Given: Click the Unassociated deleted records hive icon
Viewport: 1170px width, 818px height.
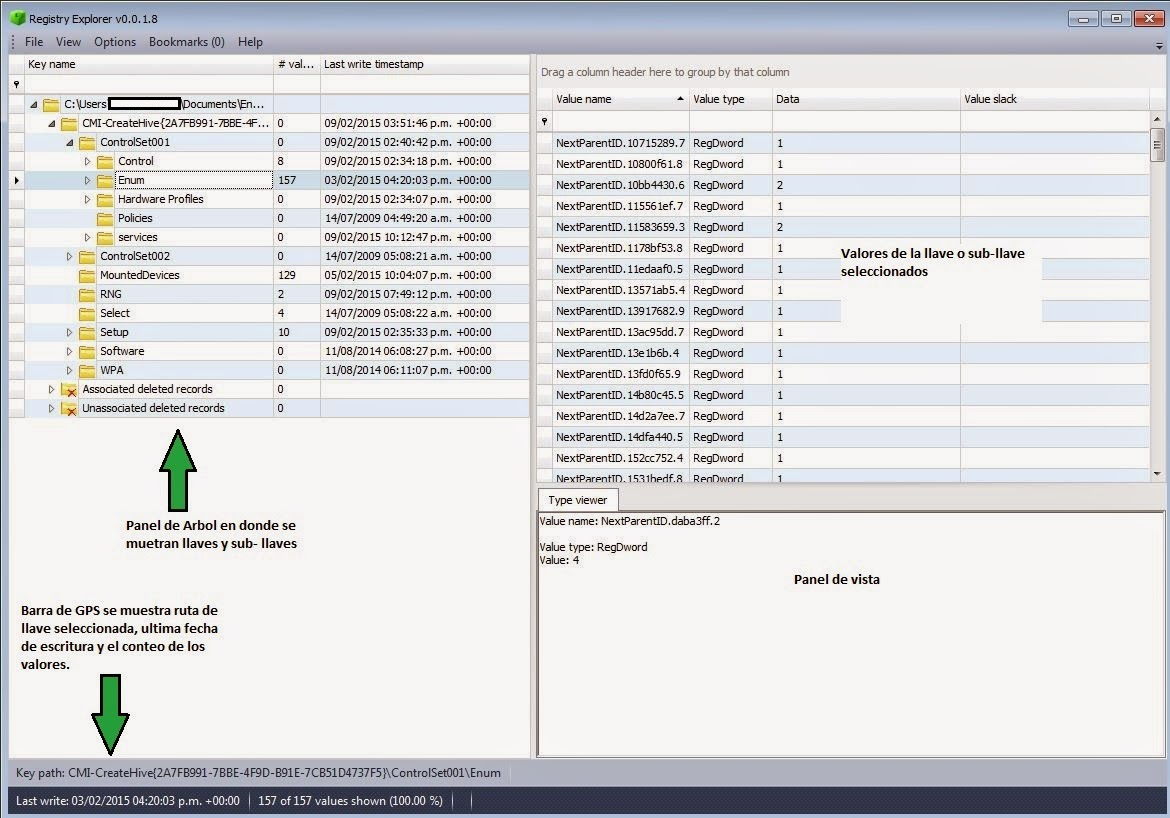Looking at the screenshot, I should tap(69, 408).
